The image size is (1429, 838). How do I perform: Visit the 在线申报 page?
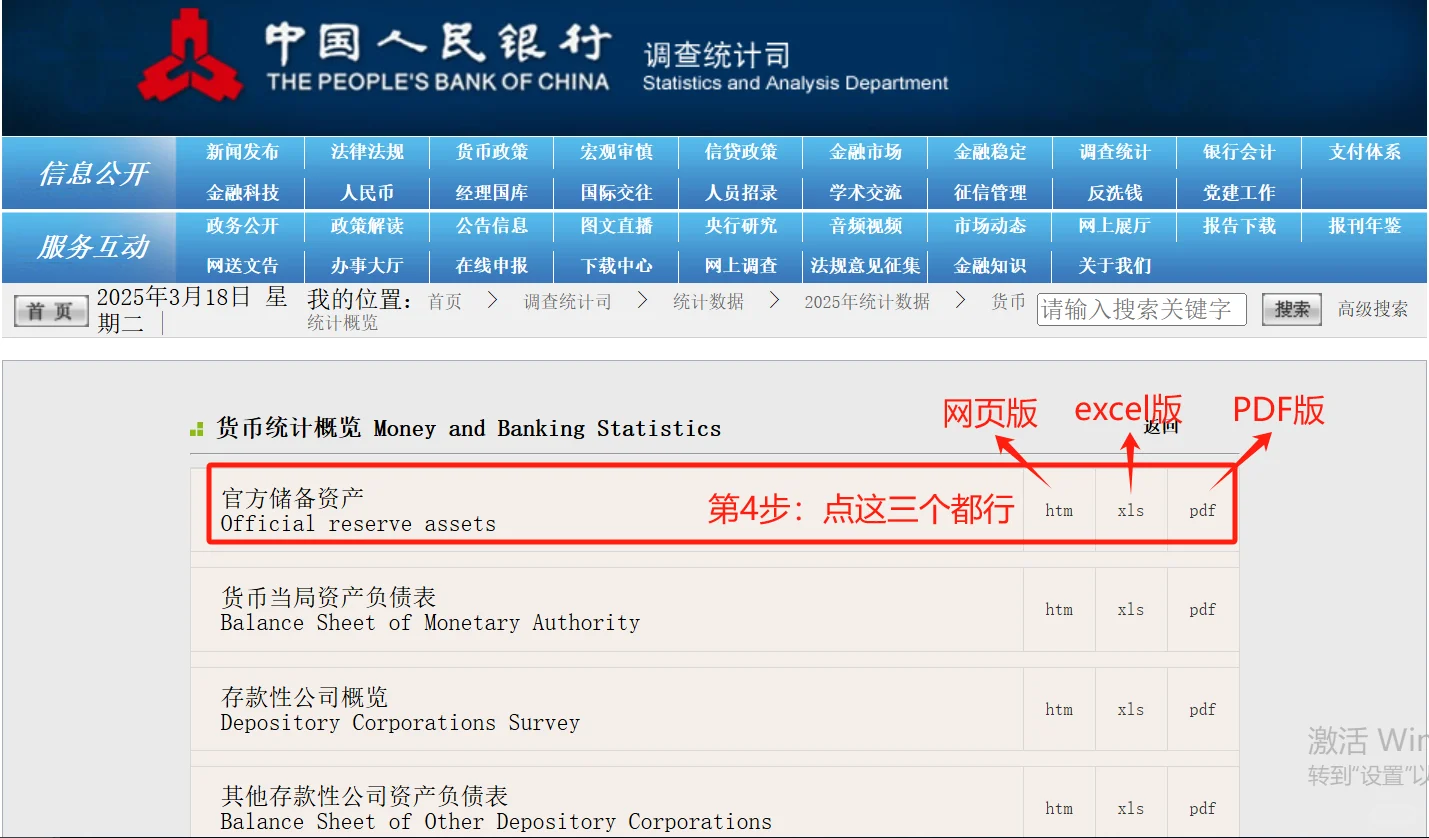coord(492,266)
